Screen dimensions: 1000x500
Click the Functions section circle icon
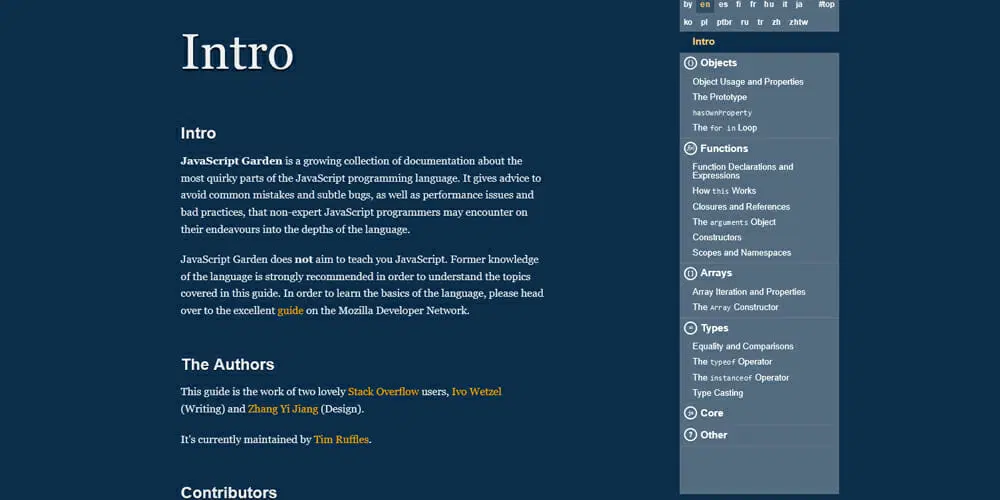[690, 148]
